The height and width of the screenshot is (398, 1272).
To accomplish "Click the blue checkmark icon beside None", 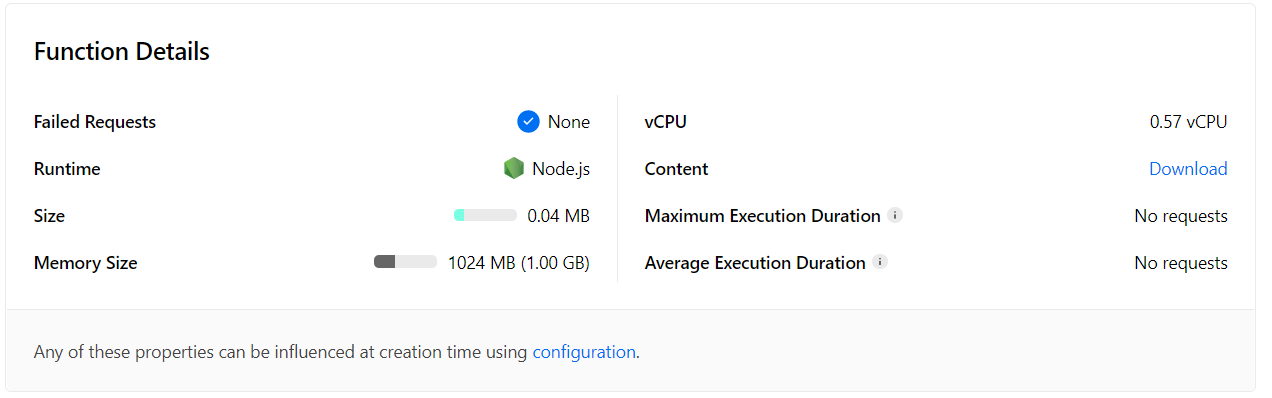I will point(528,122).
